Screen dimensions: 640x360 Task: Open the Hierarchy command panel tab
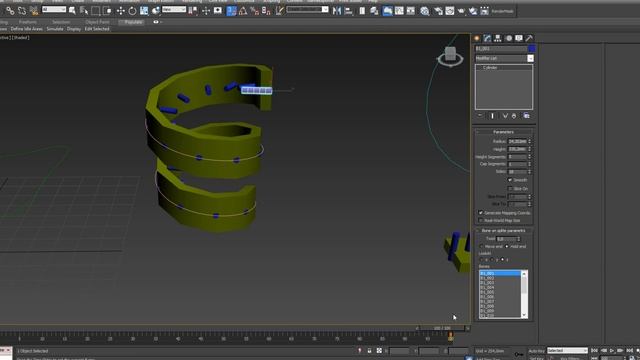498,38
